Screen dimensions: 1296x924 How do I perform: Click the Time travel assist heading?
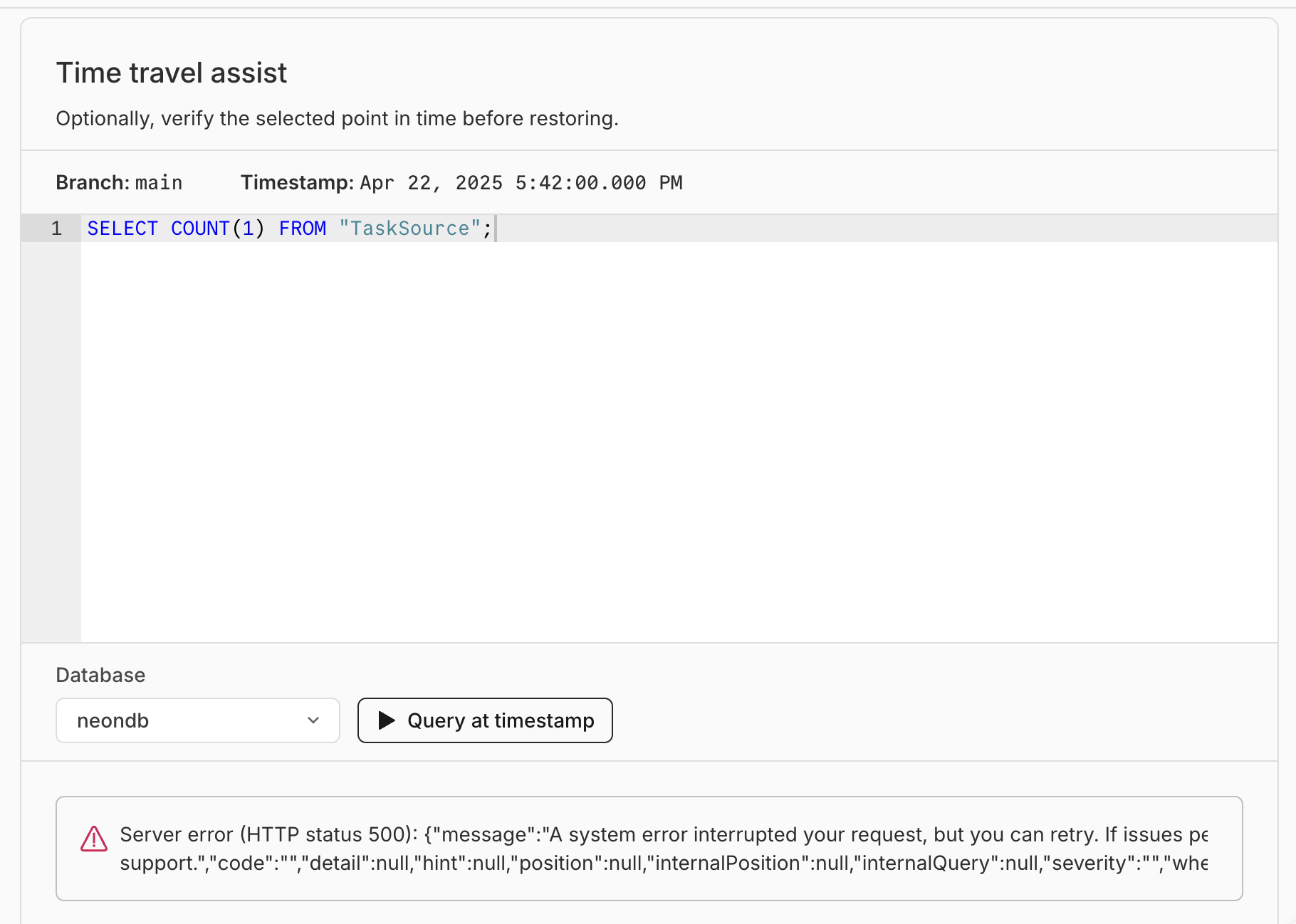click(x=172, y=73)
